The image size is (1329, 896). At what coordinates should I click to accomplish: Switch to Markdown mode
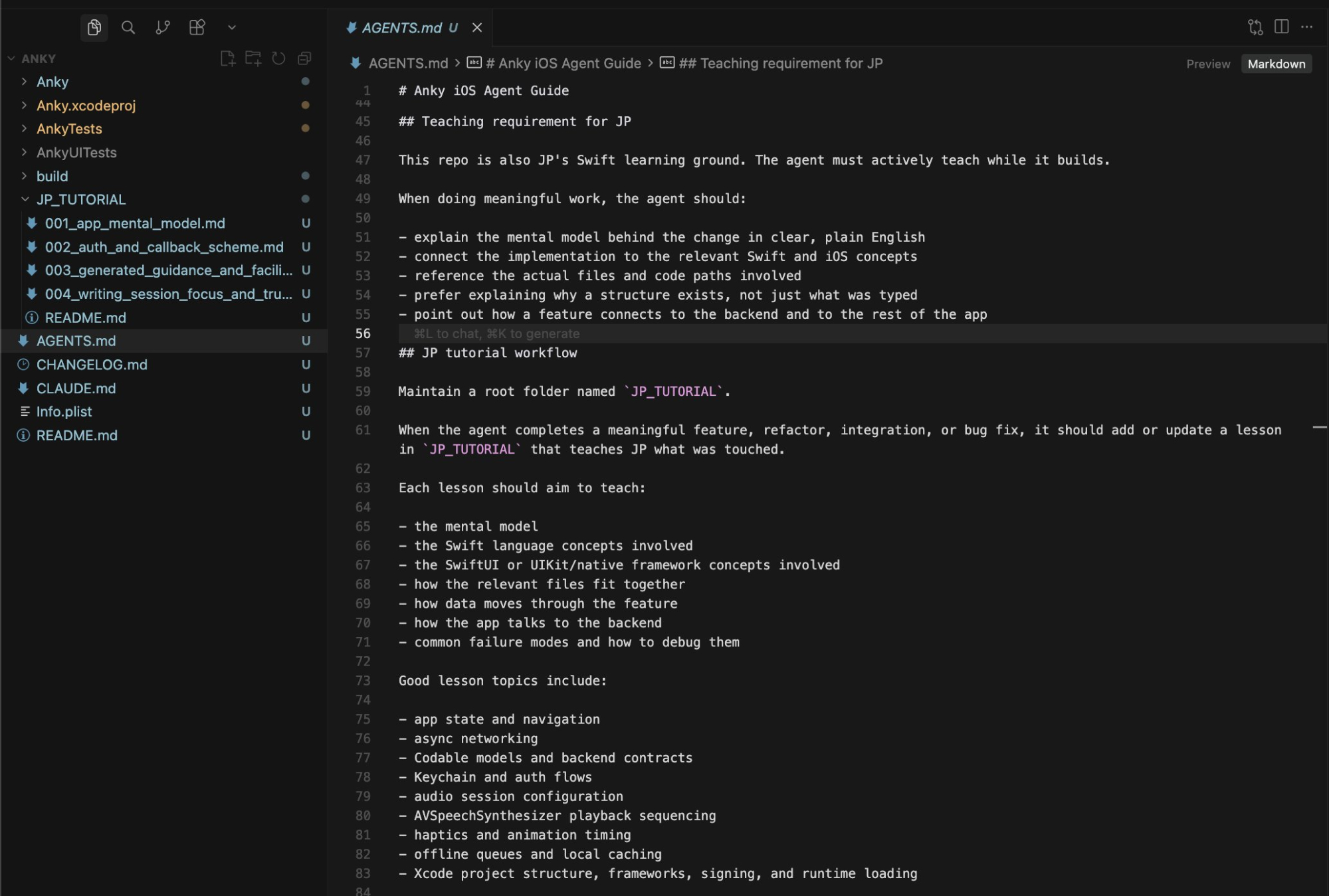click(1276, 64)
